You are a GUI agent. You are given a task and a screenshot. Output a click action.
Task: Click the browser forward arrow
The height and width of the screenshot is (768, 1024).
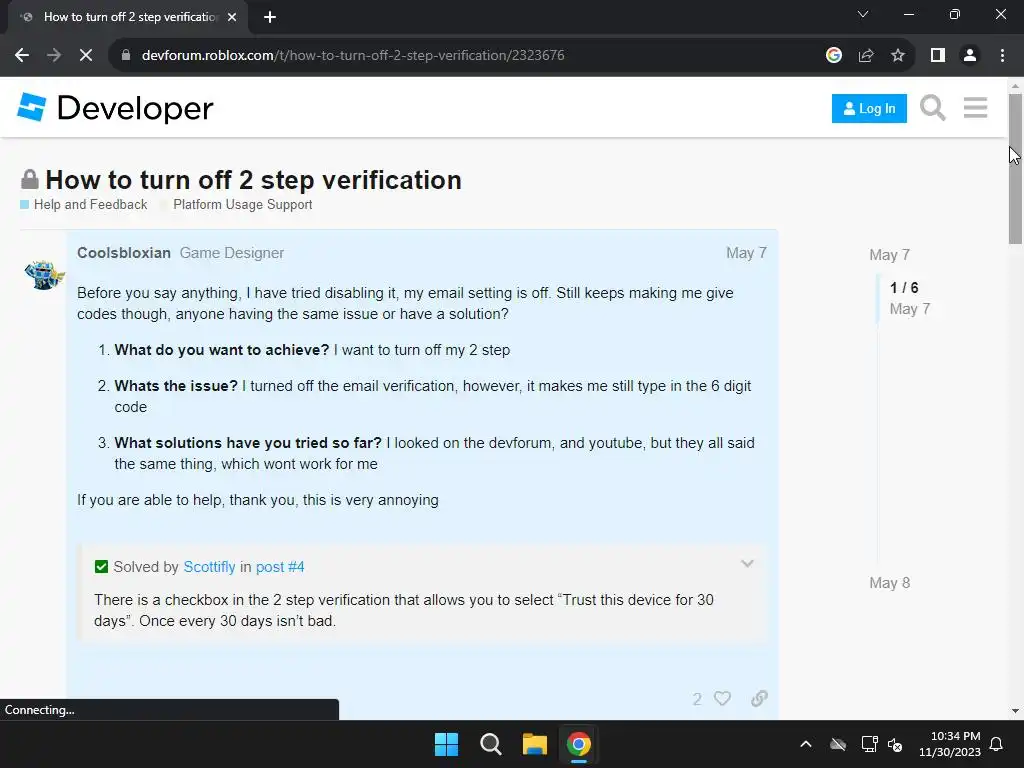click(x=54, y=56)
